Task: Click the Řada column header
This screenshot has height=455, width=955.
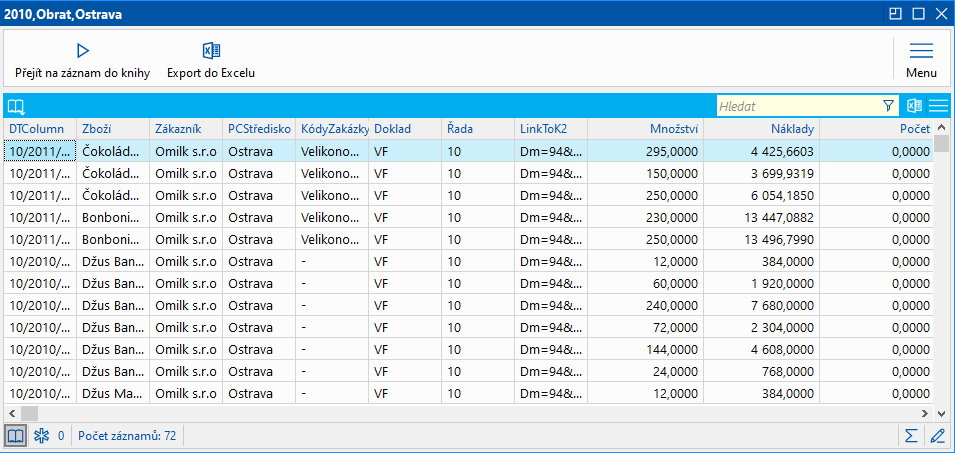Action: click(478, 129)
